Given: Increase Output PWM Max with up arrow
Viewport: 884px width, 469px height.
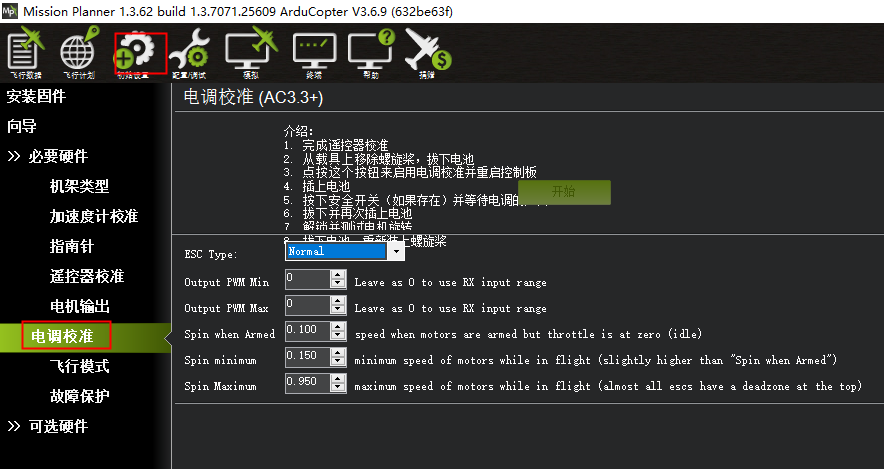Looking at the screenshot, I should pos(338,300).
